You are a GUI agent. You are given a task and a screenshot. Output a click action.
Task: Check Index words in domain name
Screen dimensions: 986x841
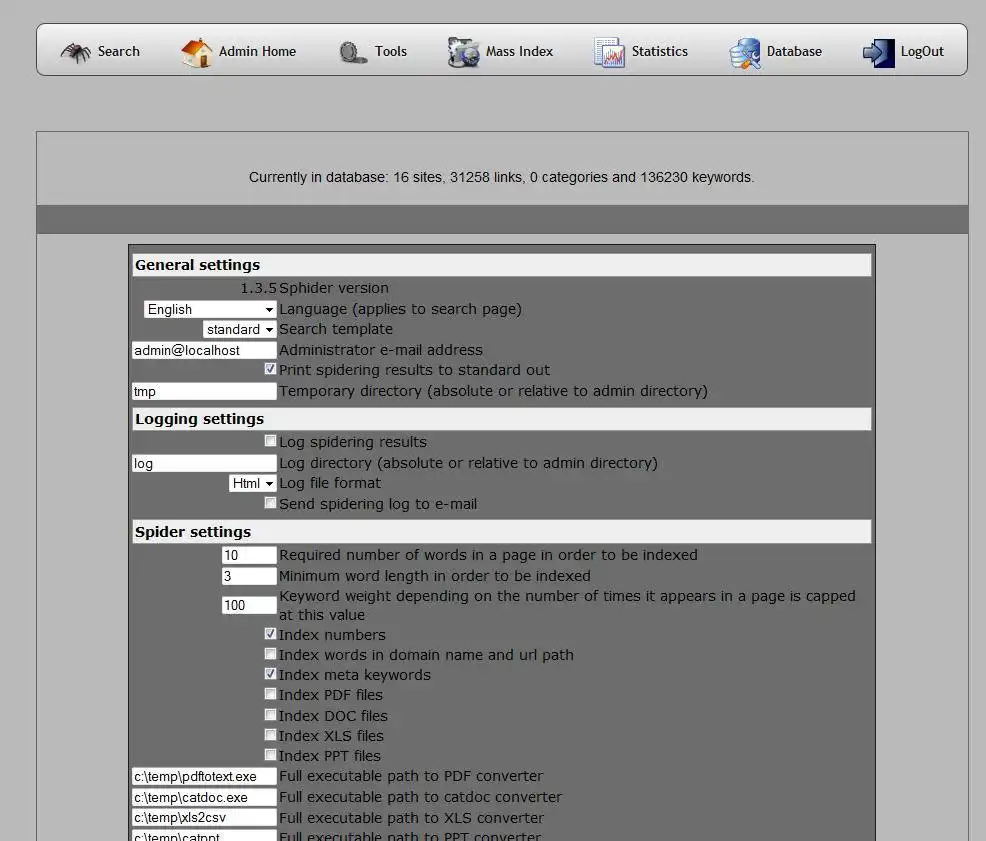pos(270,654)
